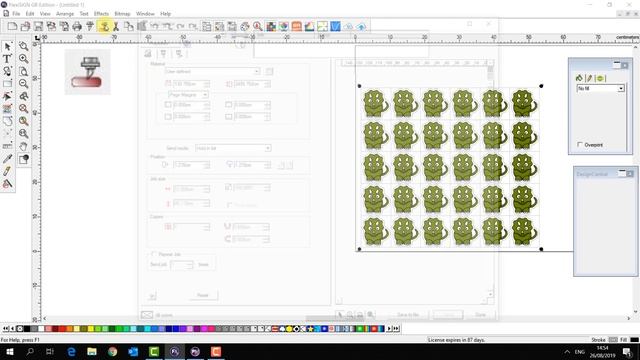
Task: Open Google Chrome from the taskbar
Action: (113, 351)
